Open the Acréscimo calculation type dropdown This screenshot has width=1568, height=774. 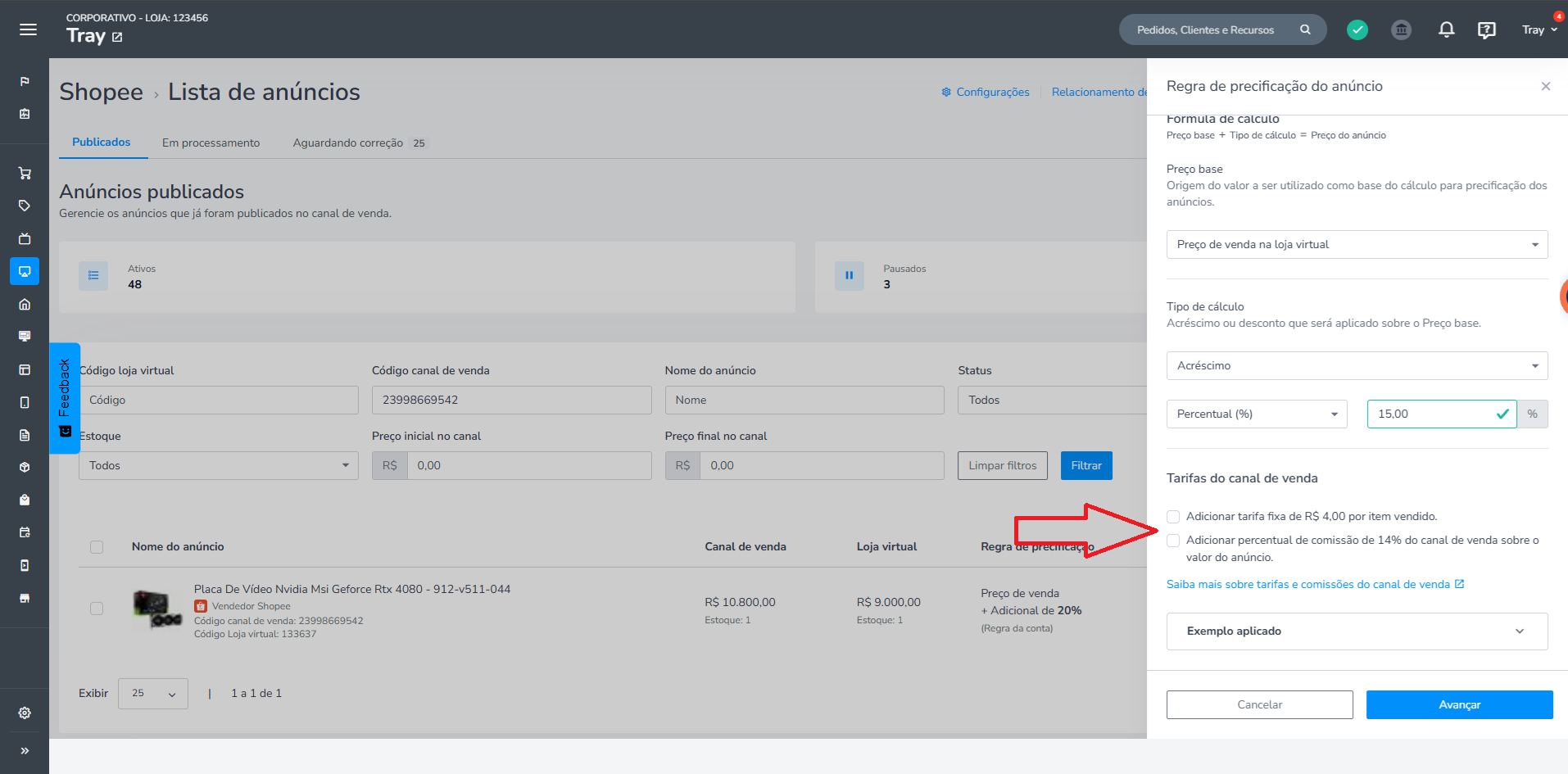click(1357, 365)
